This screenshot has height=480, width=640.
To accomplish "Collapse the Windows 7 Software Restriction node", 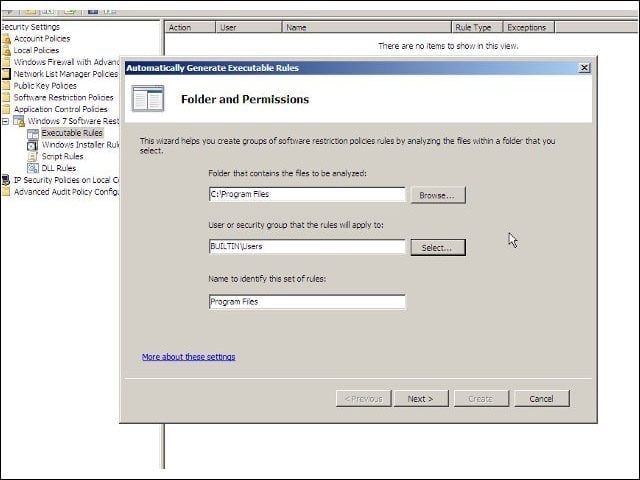I will click(x=5, y=121).
